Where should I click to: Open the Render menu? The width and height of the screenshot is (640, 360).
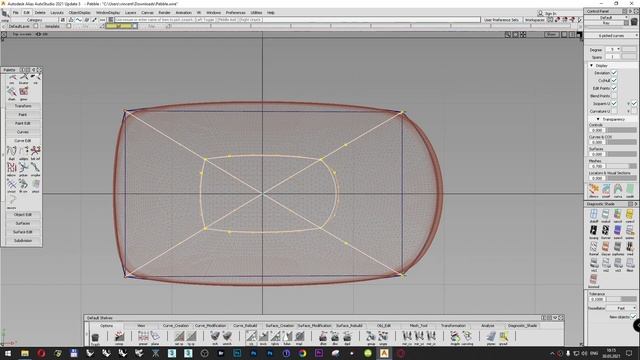click(164, 13)
